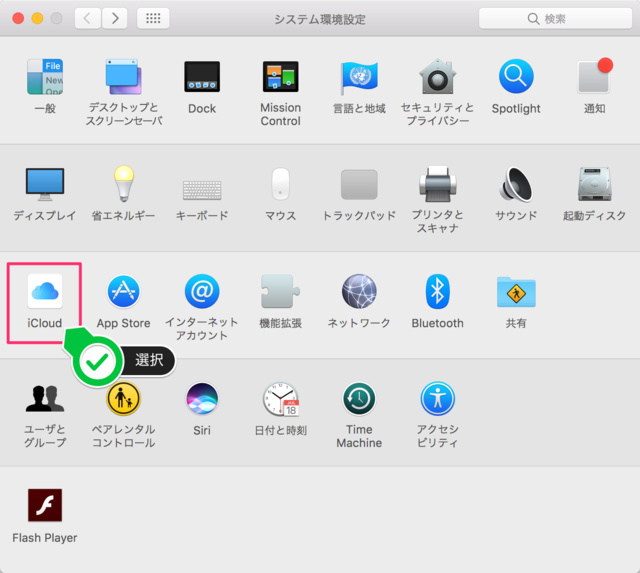
Task: Show all preferences grid button
Action: tap(153, 18)
